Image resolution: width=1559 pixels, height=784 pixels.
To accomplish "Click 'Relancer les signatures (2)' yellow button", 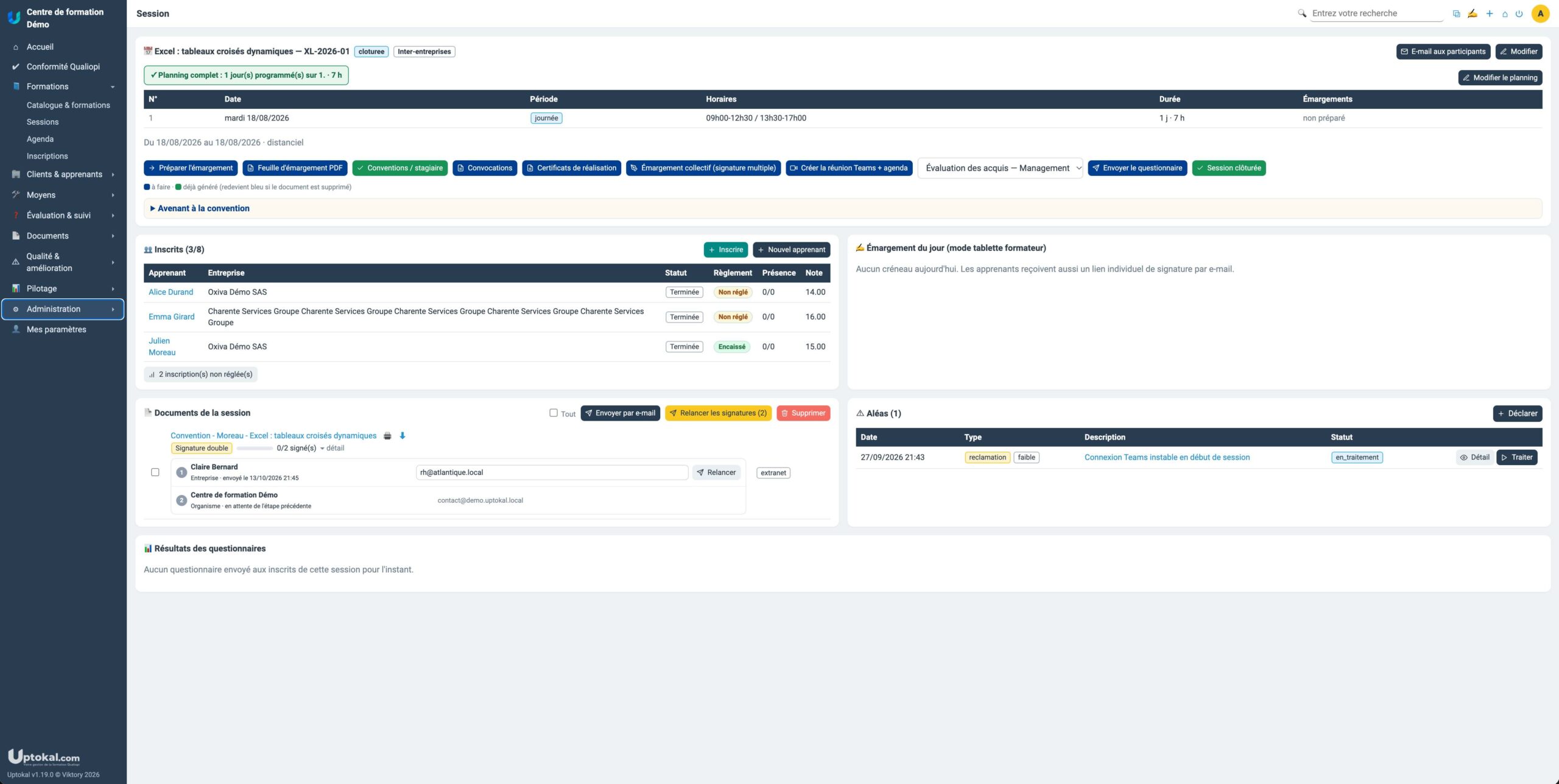I will pyautogui.click(x=718, y=413).
